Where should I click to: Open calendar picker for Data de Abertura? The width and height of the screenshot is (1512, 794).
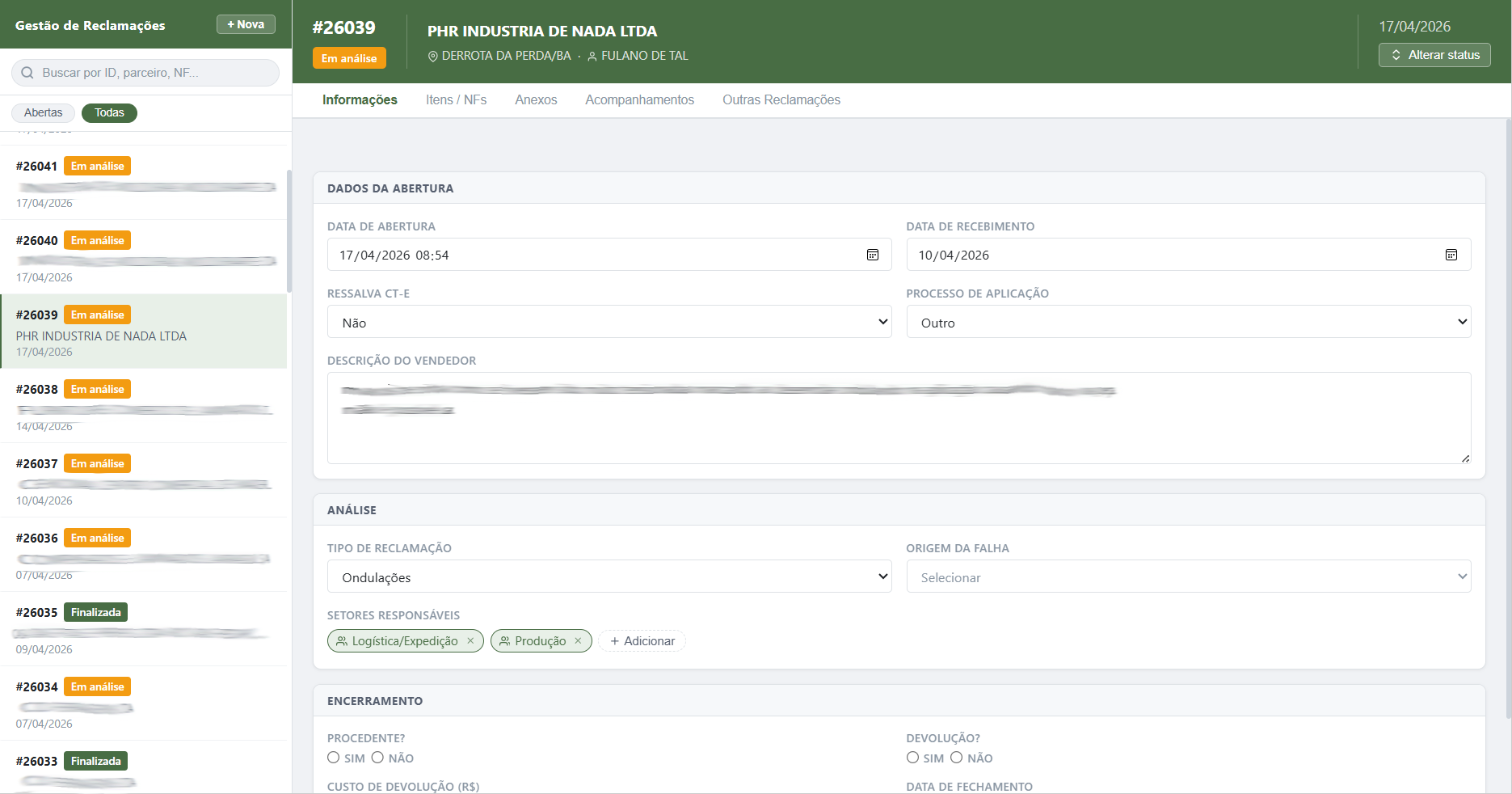(x=873, y=255)
